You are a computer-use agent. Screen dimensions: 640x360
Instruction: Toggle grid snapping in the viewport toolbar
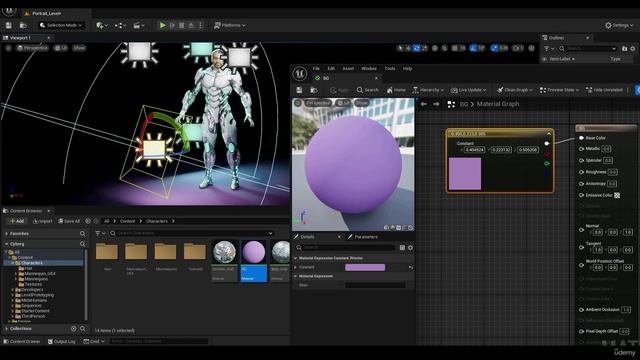tap(455, 48)
